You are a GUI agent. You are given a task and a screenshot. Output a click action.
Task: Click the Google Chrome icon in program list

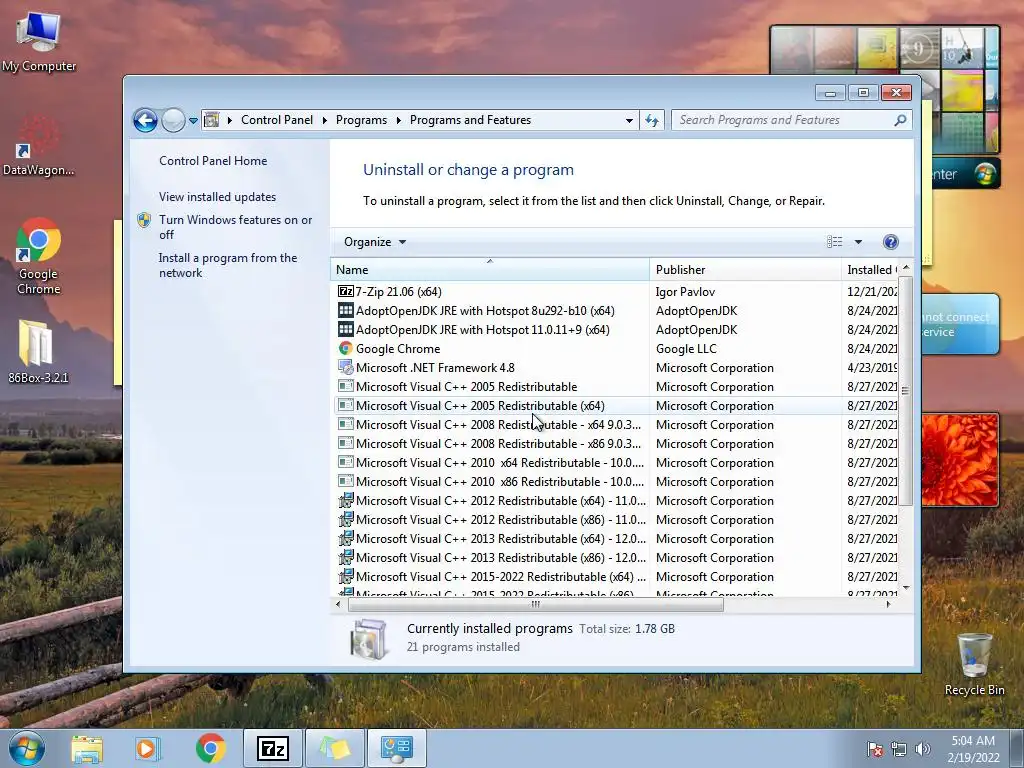tap(345, 349)
